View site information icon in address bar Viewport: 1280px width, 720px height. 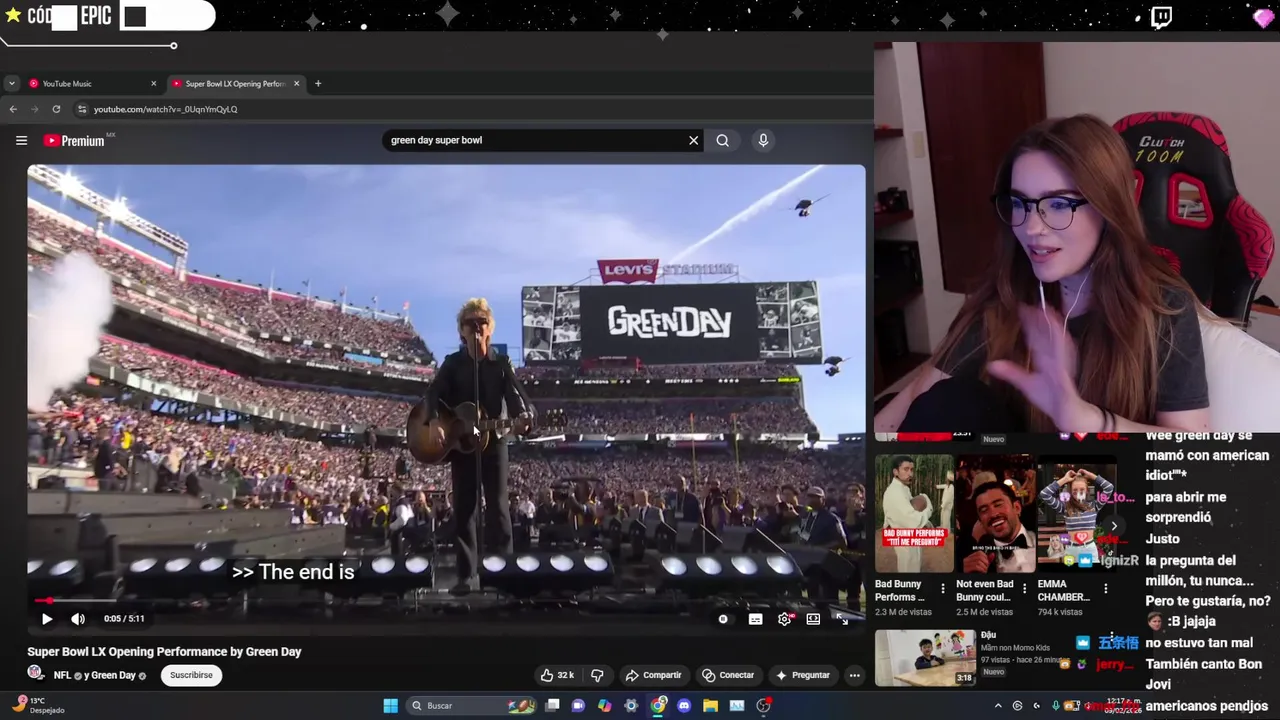tap(83, 109)
